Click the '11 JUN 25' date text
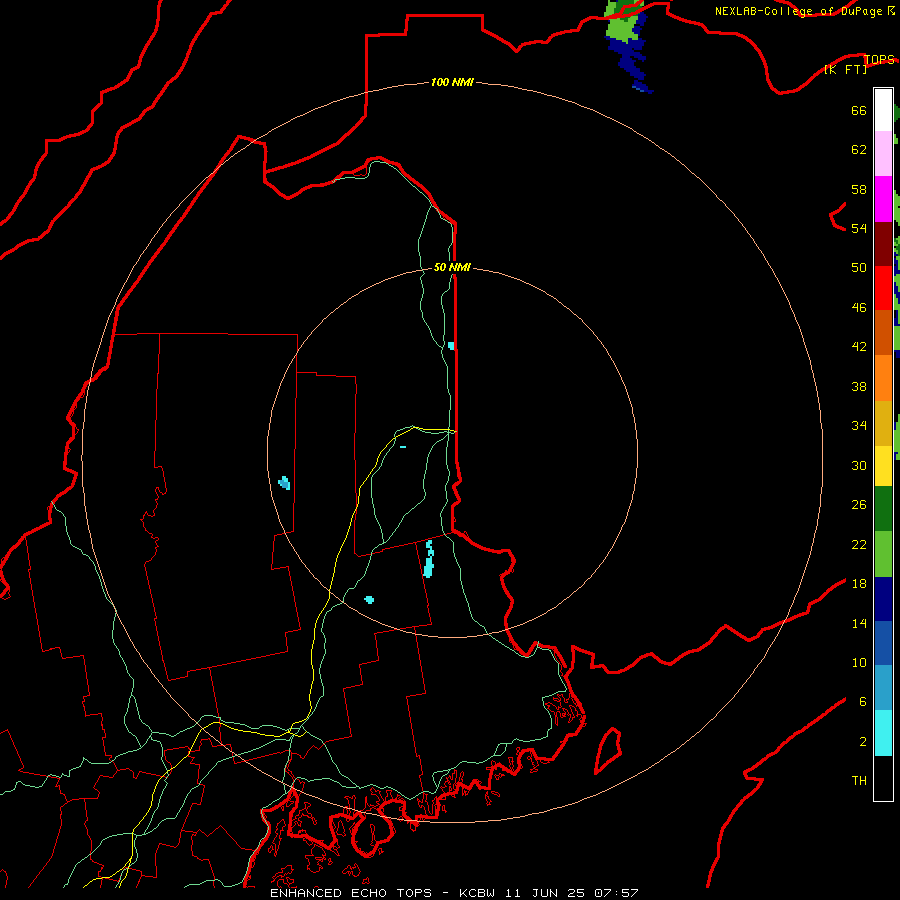The image size is (900, 900). click(545, 893)
